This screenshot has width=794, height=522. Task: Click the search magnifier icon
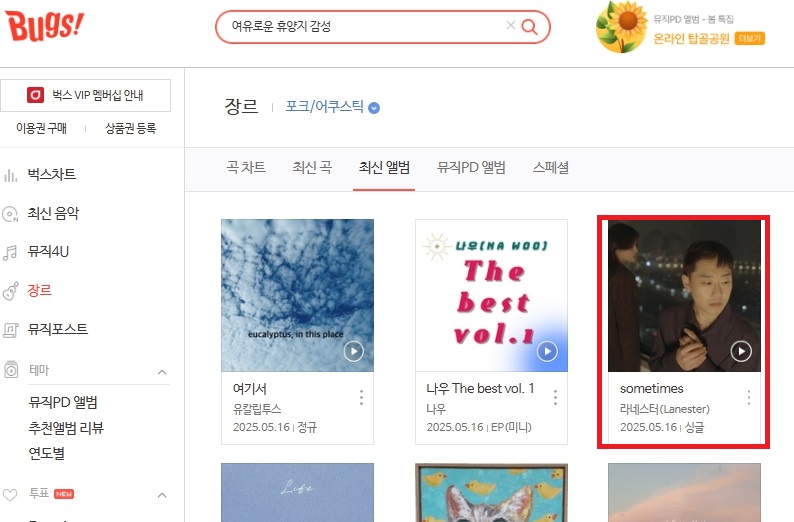pos(529,26)
